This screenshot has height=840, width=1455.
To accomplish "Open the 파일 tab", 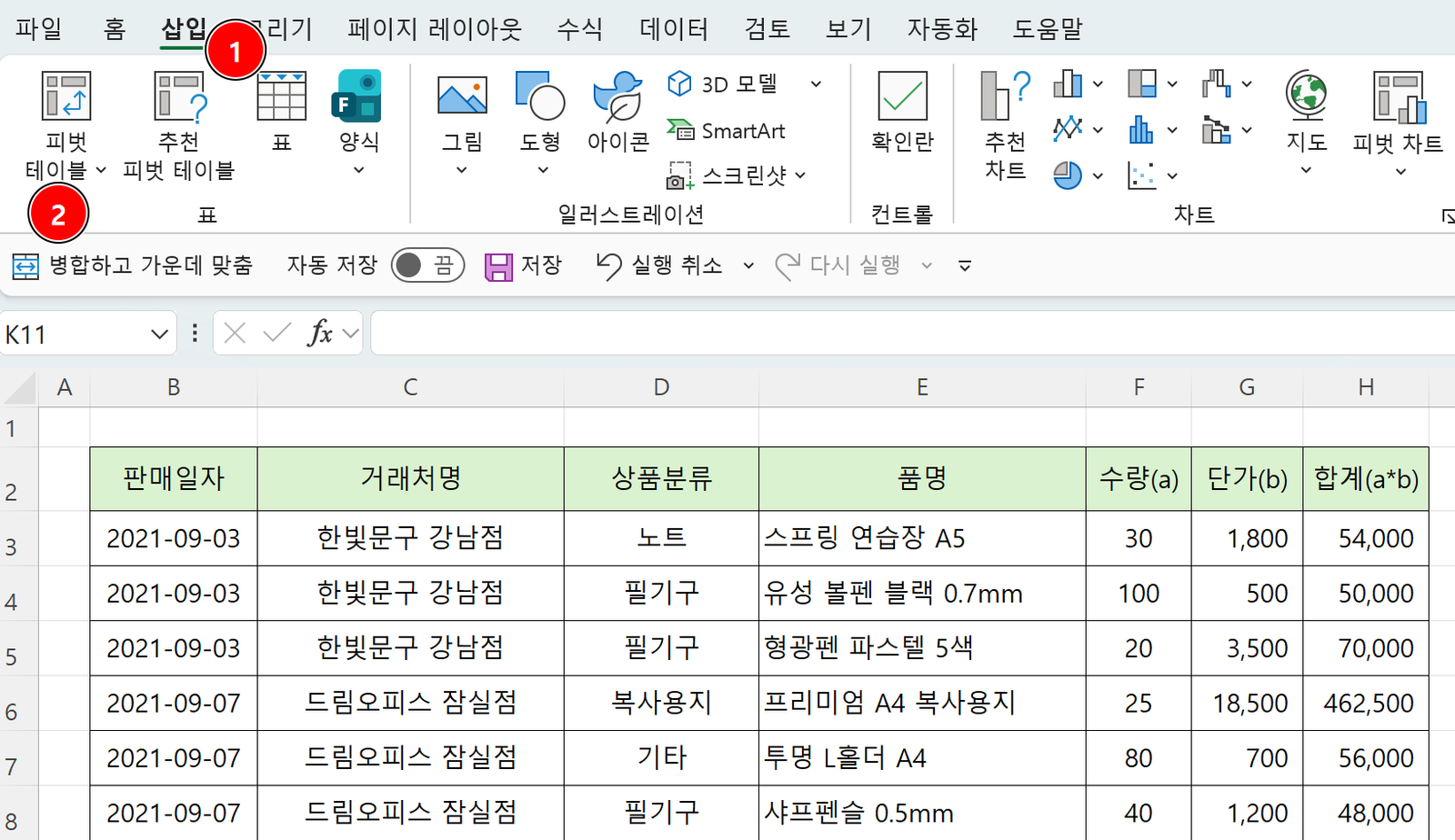I will 38,29.
